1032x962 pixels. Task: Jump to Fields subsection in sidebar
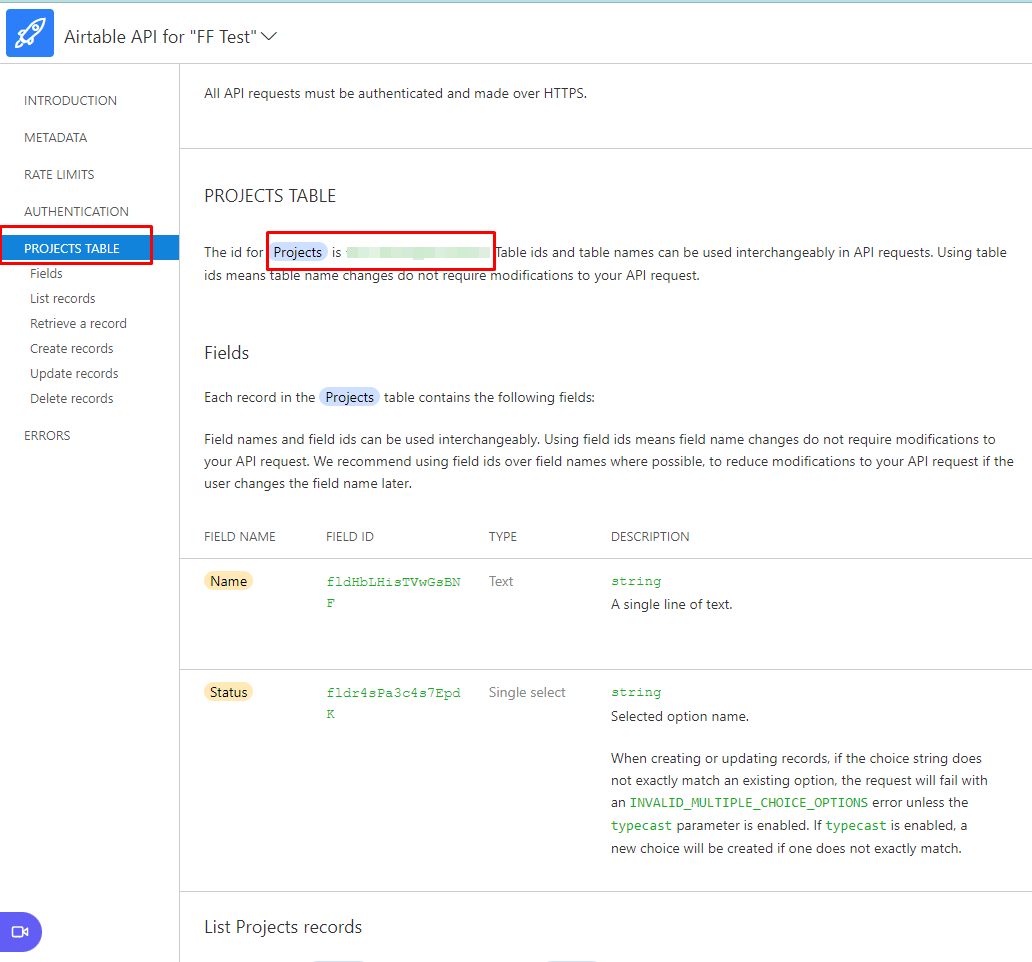pos(46,274)
